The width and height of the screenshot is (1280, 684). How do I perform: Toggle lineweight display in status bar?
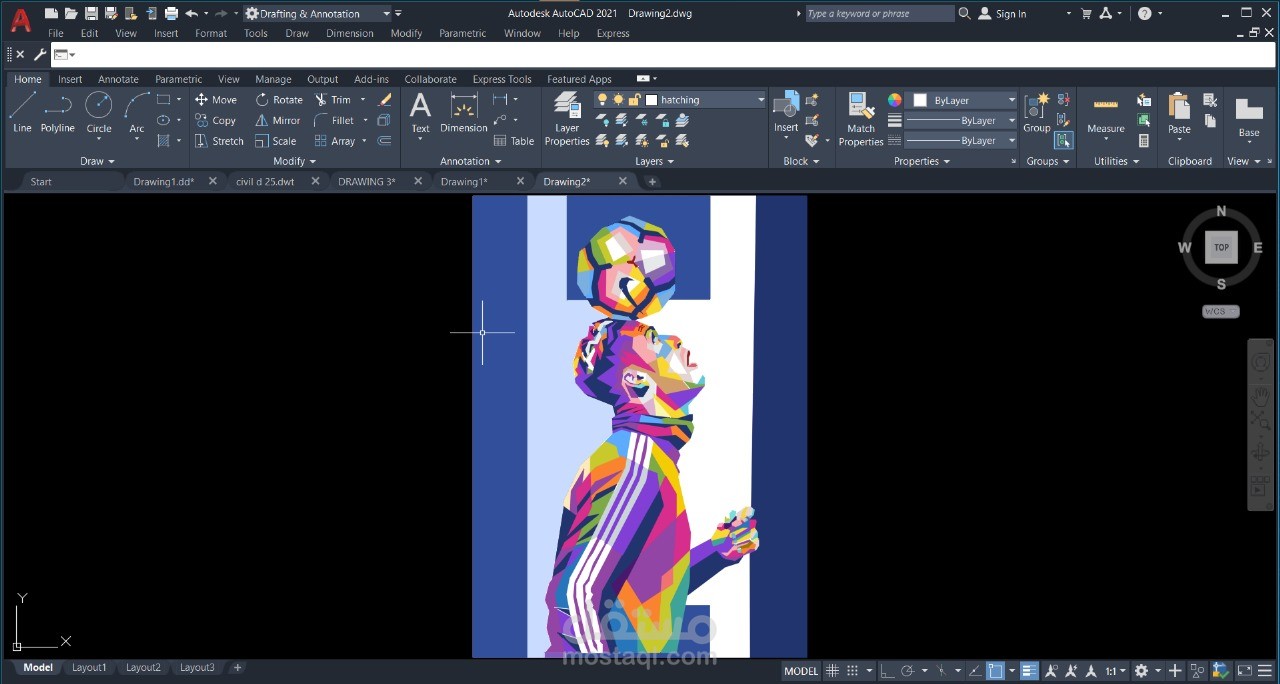tap(1029, 671)
